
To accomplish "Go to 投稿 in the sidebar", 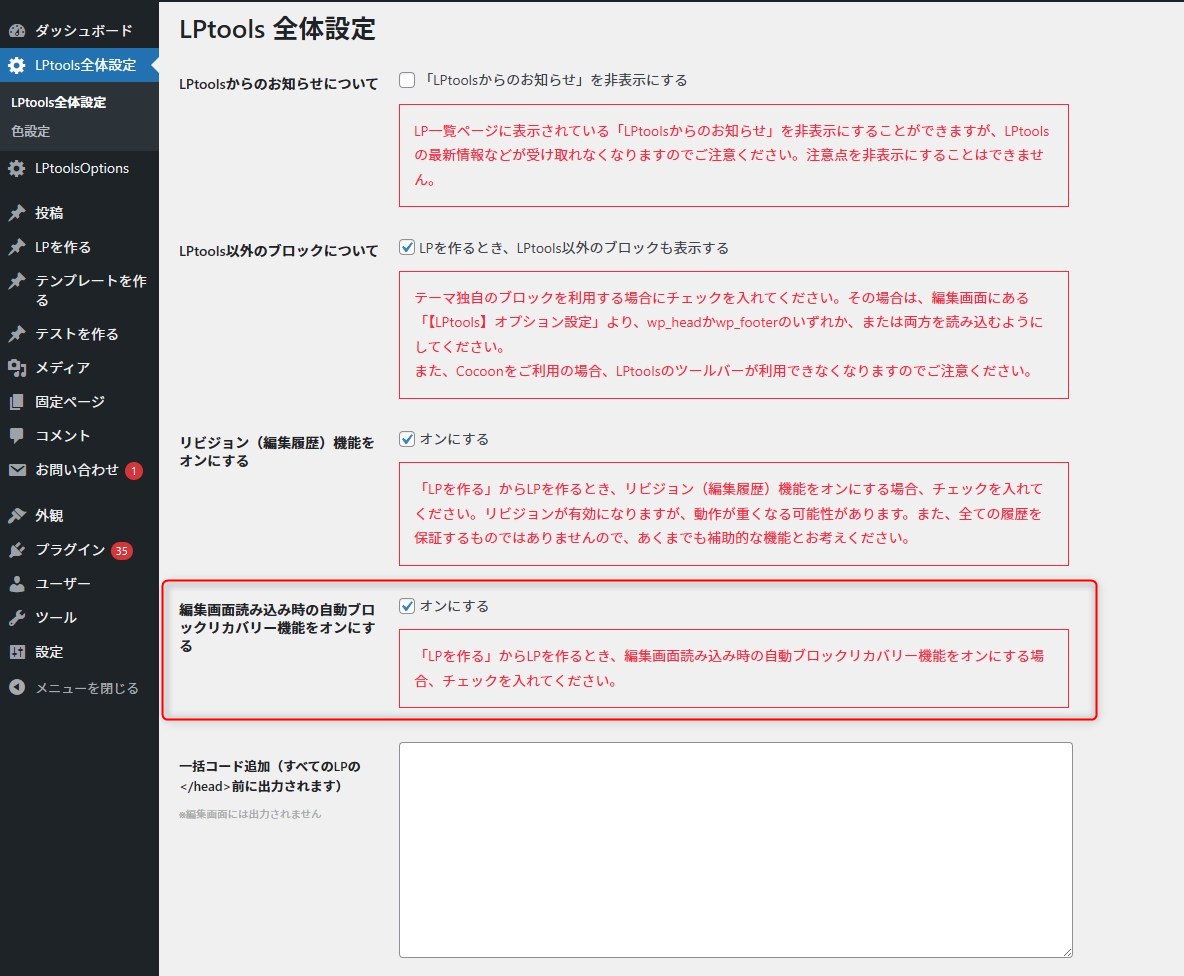I will pos(79,213).
